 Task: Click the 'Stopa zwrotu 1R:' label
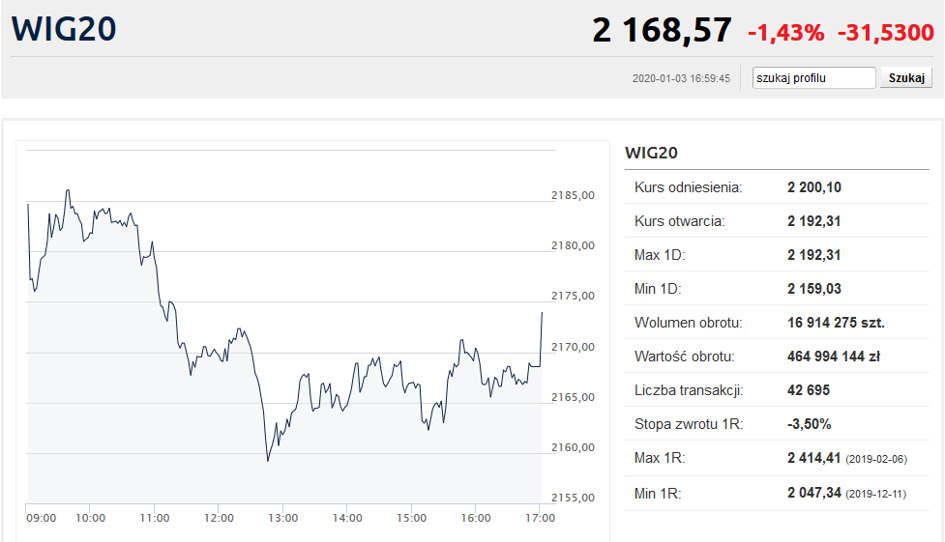pyautogui.click(x=688, y=424)
